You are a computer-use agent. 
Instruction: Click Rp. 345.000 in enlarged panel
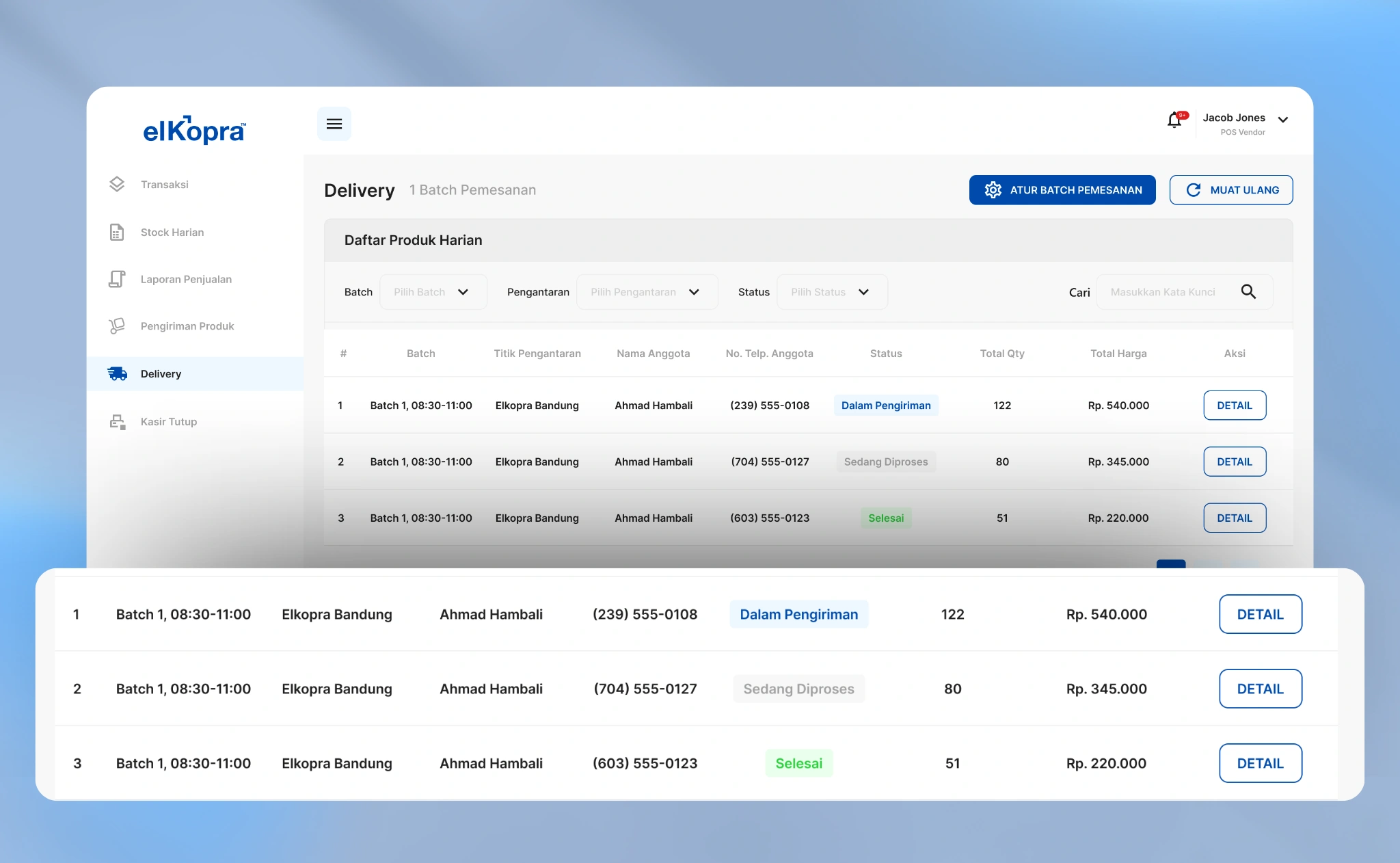pyautogui.click(x=1107, y=689)
